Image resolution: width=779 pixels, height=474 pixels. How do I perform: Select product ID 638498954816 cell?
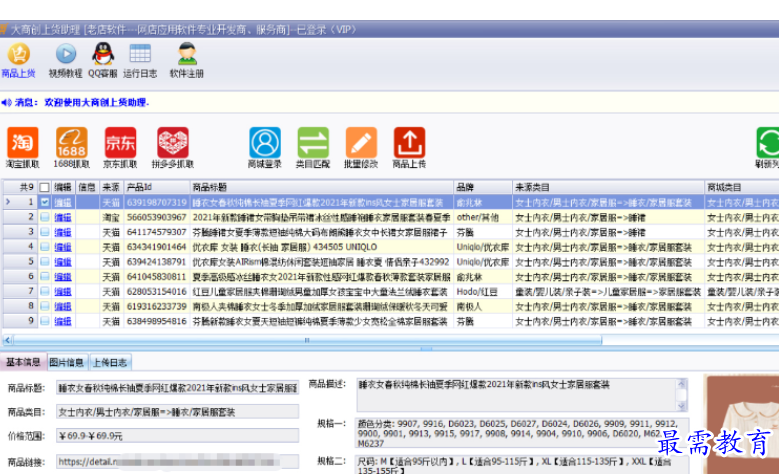[156, 321]
